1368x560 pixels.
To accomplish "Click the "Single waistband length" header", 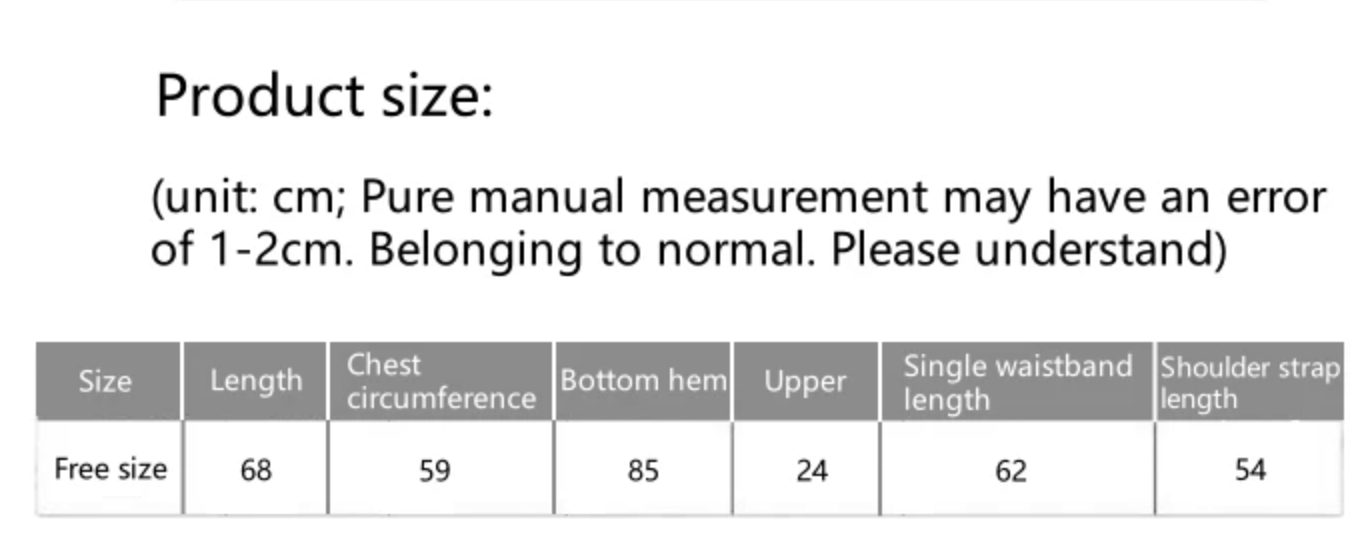I will tap(1017, 381).
